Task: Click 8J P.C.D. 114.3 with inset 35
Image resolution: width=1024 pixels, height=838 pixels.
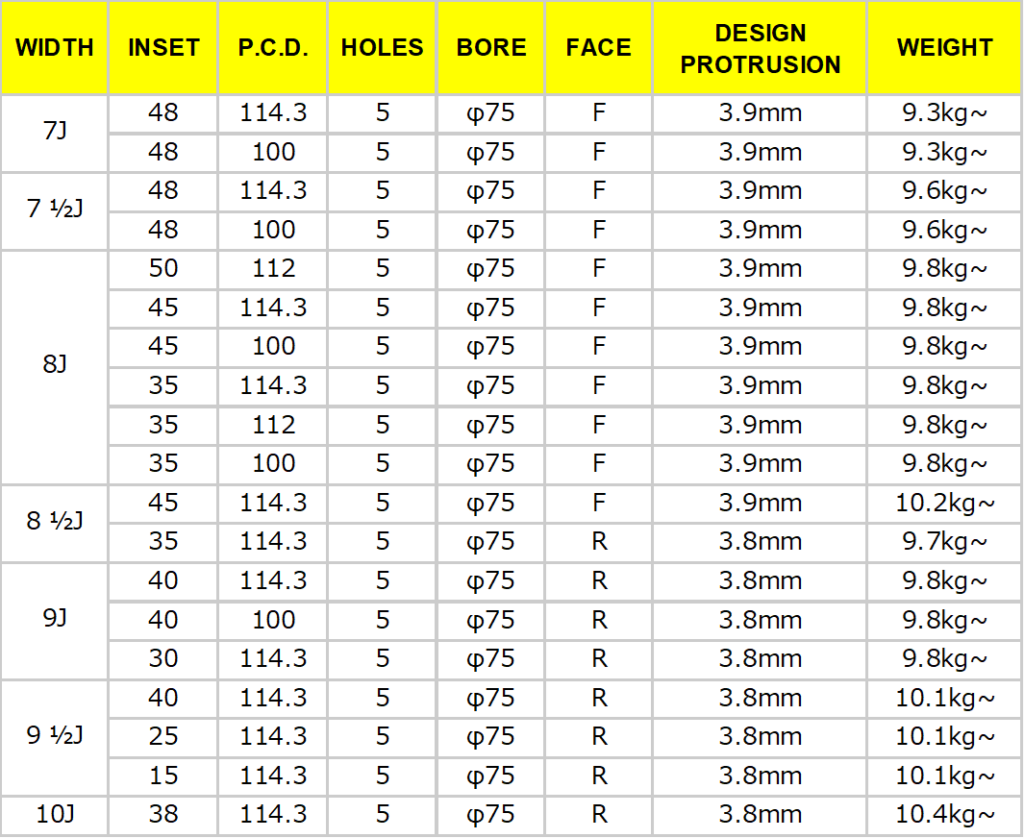Action: point(273,387)
